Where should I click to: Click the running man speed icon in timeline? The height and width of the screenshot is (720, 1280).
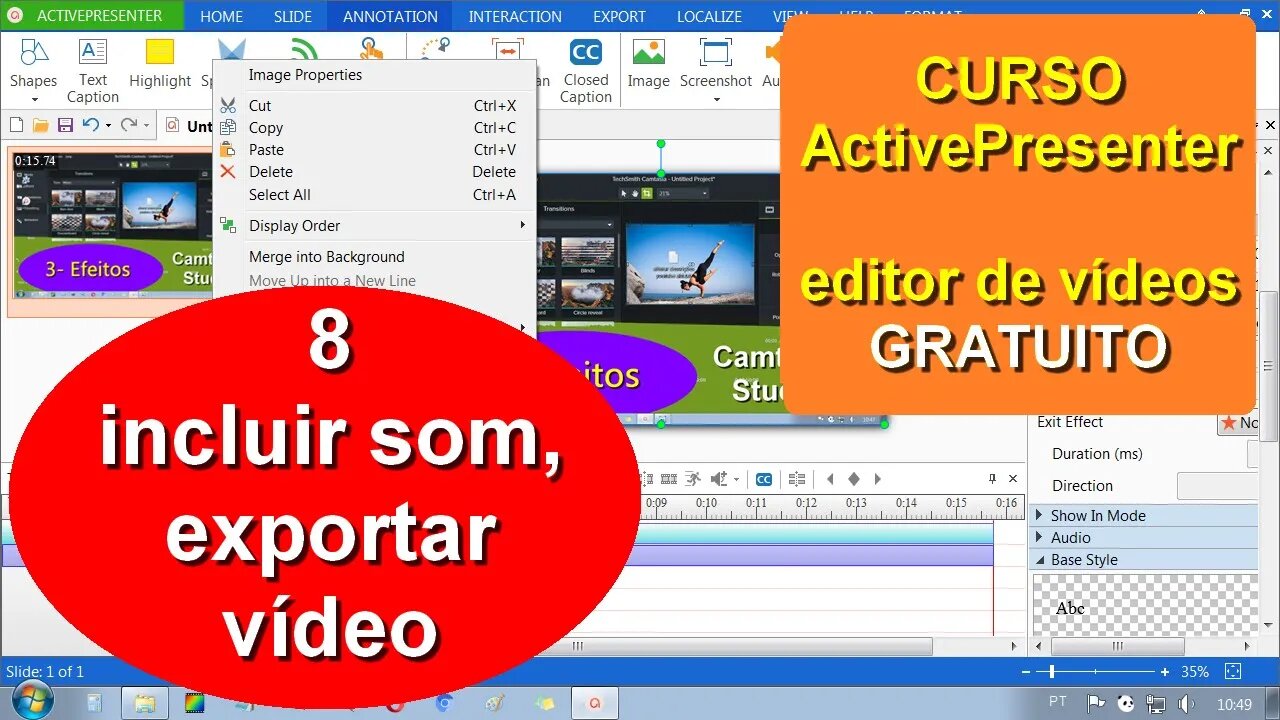click(x=693, y=479)
